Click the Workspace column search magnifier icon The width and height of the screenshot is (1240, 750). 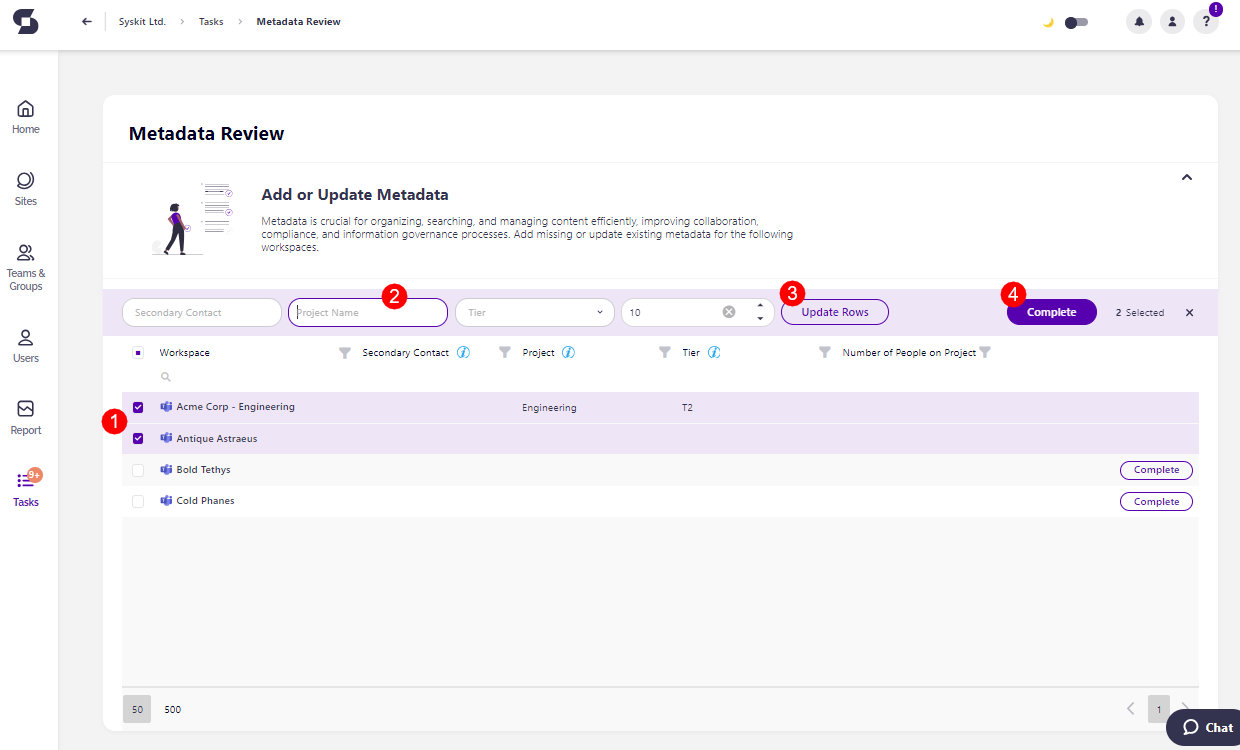tap(165, 377)
